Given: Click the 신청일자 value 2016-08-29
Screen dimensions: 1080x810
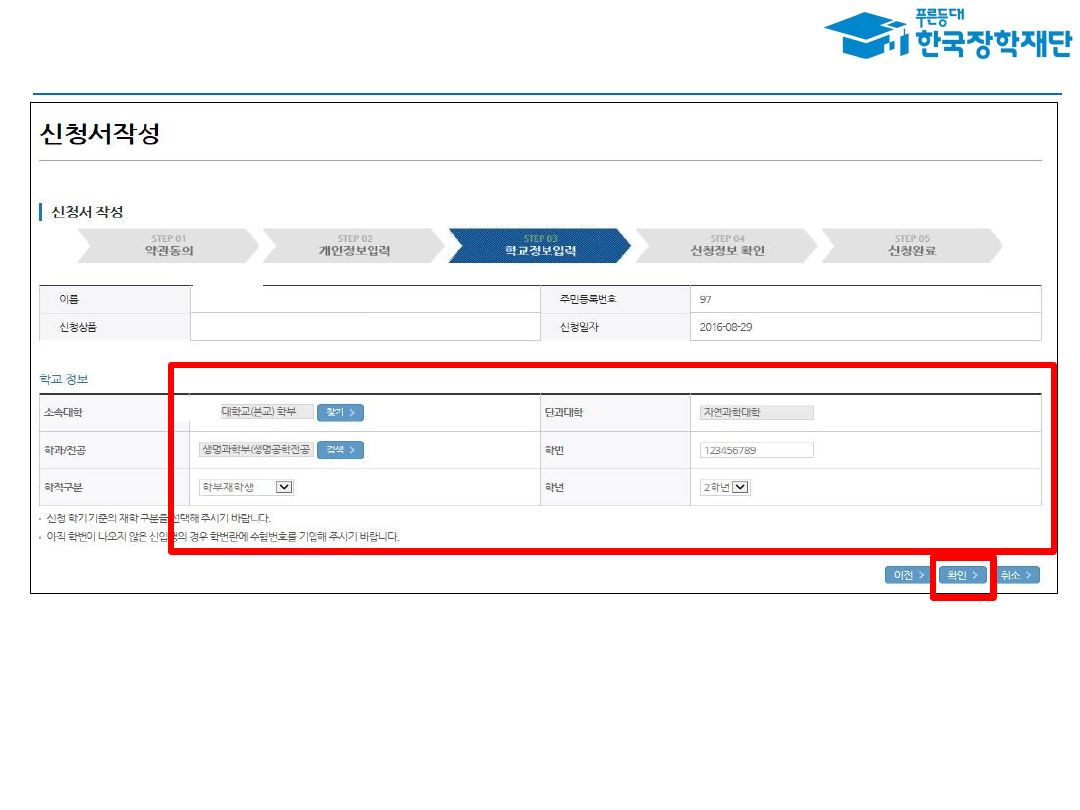Looking at the screenshot, I should click(727, 327).
